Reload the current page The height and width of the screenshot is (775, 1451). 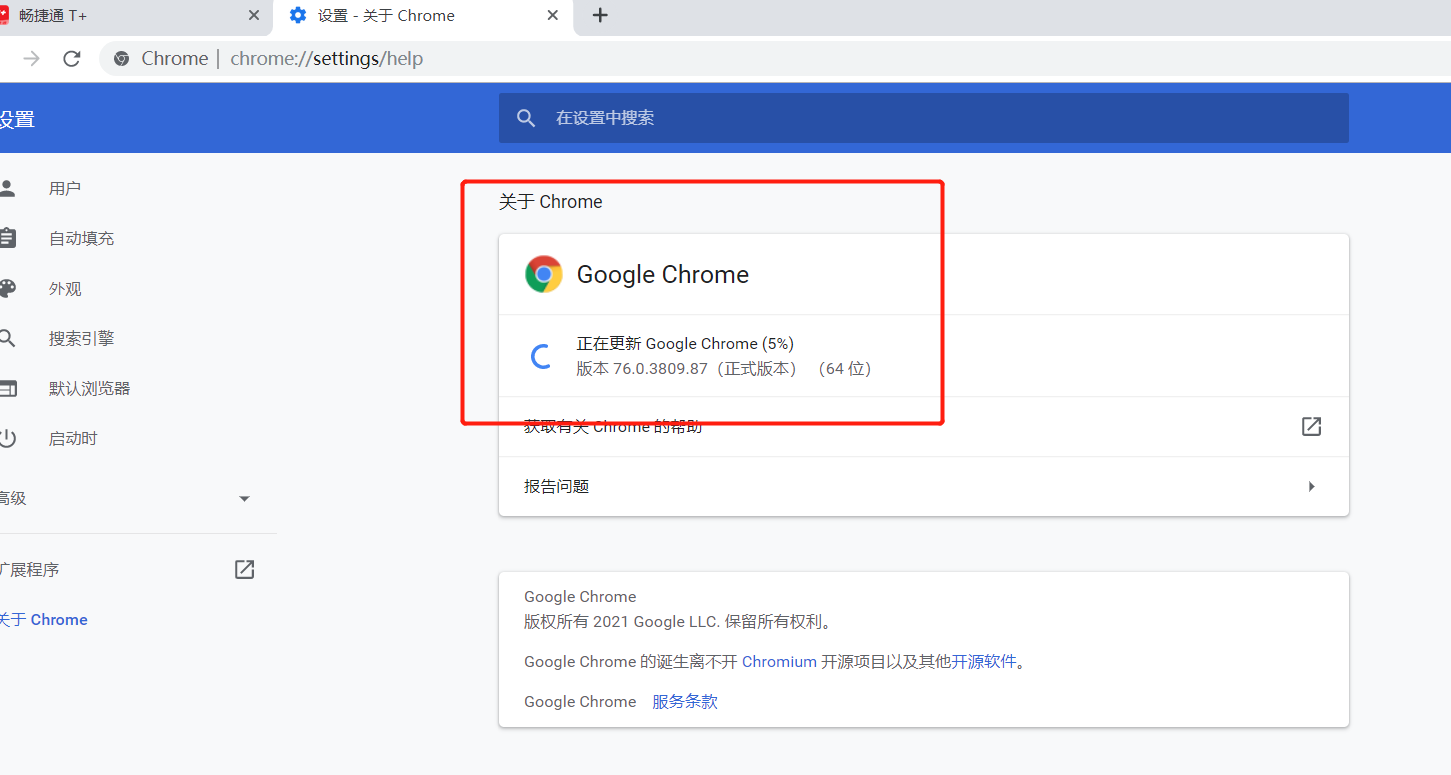(x=71, y=58)
